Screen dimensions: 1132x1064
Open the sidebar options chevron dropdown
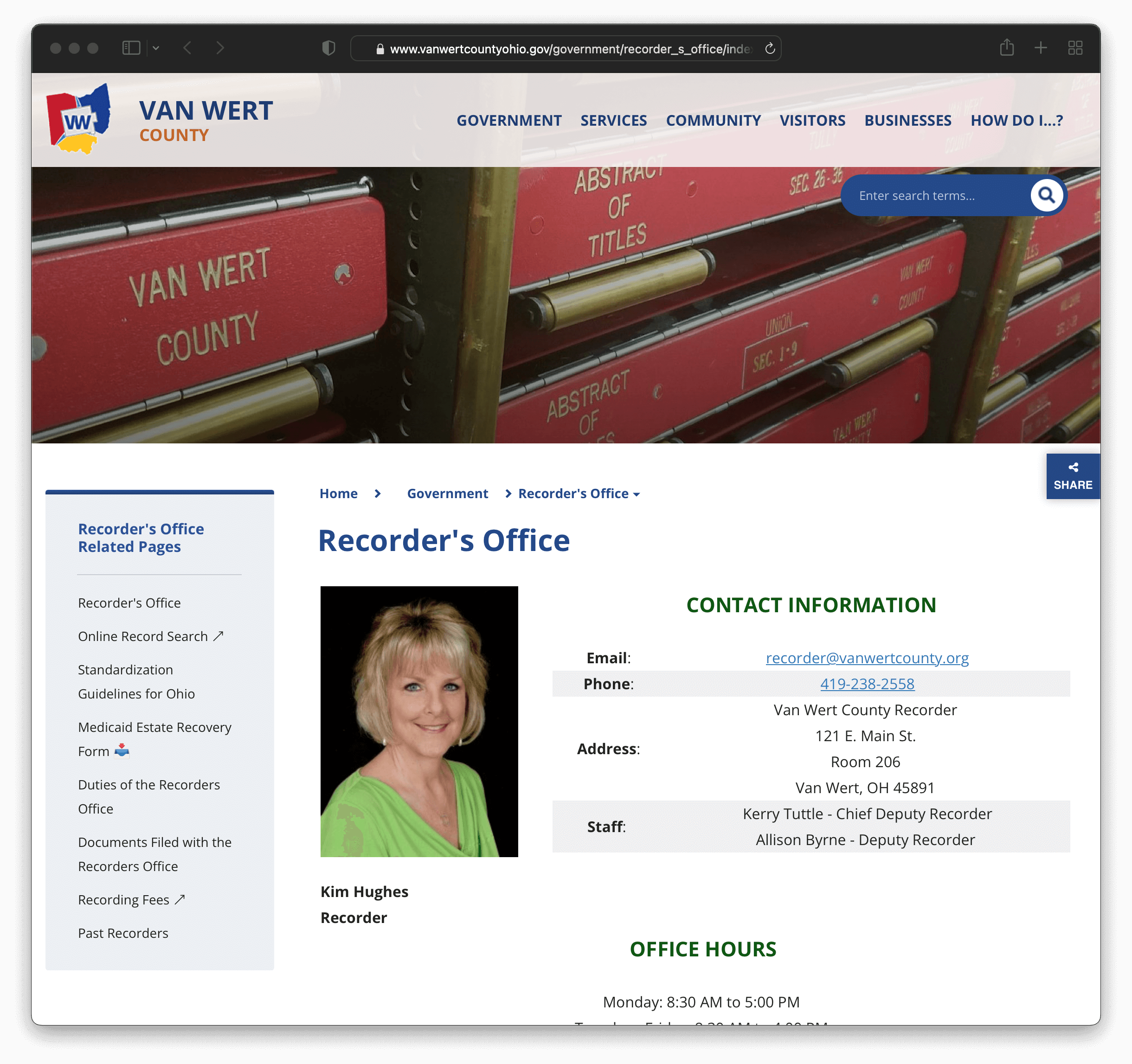point(156,48)
